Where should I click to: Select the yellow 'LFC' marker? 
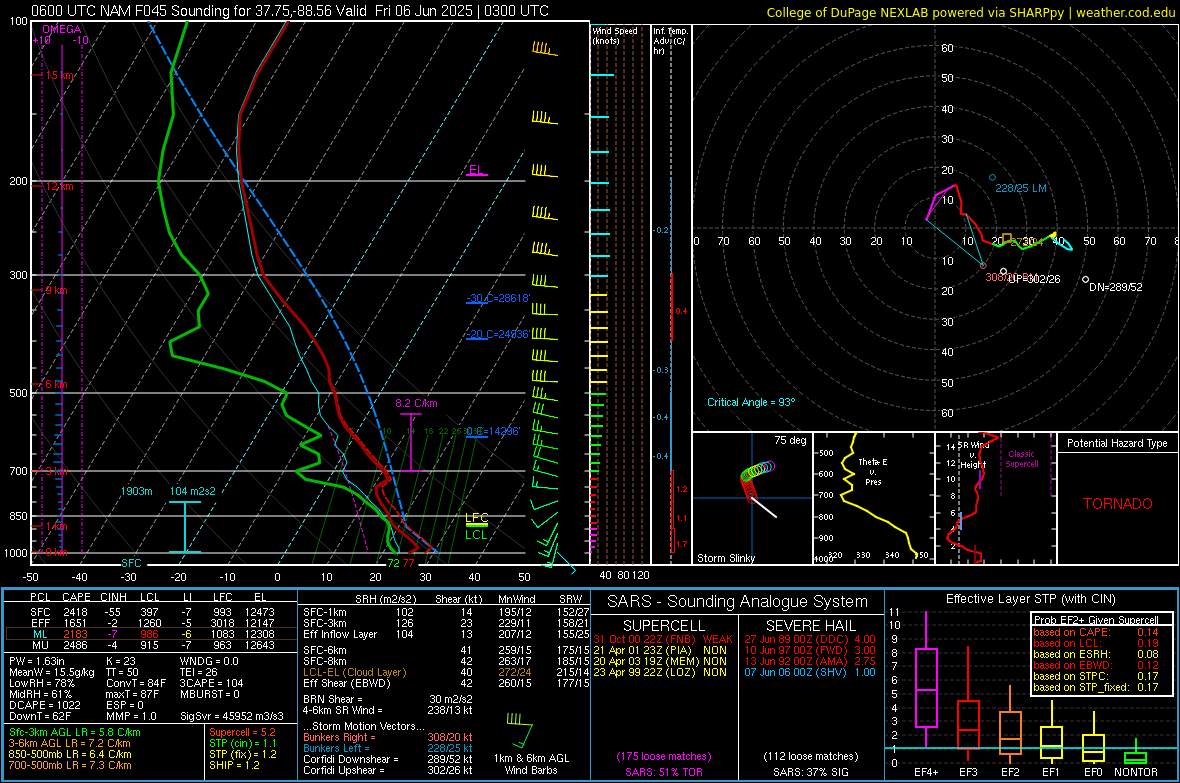[476, 518]
